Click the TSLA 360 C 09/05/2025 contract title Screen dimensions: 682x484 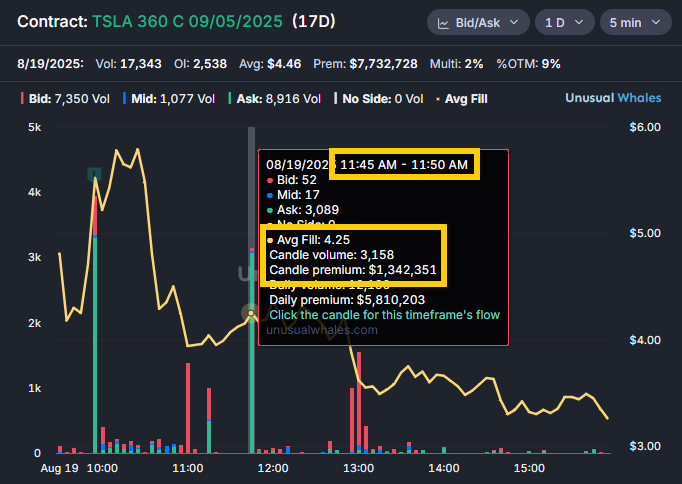(x=187, y=21)
